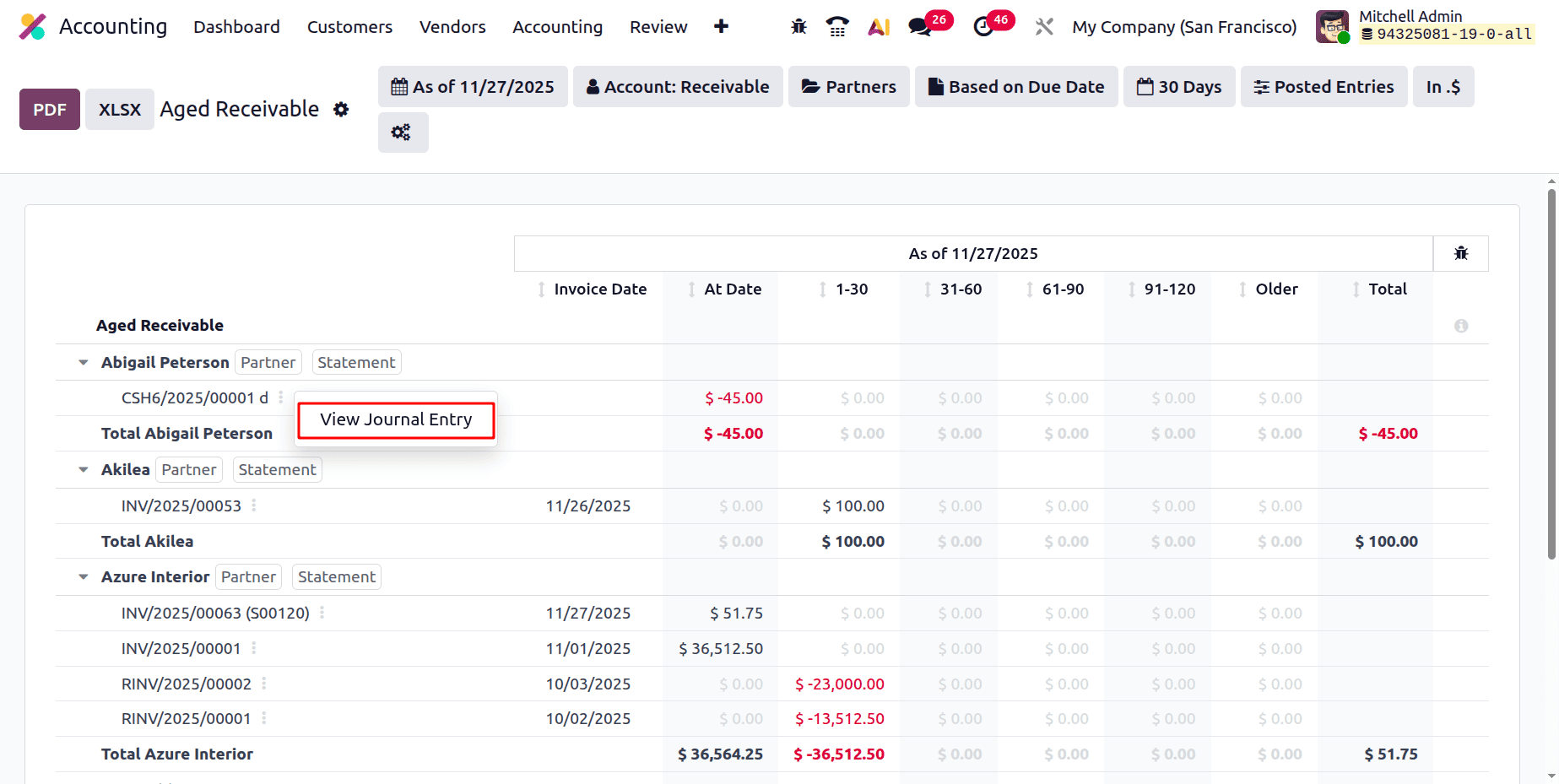Viewport: 1559px width, 784px height.
Task: Collapse the Abigail Peterson group
Action: tap(84, 363)
